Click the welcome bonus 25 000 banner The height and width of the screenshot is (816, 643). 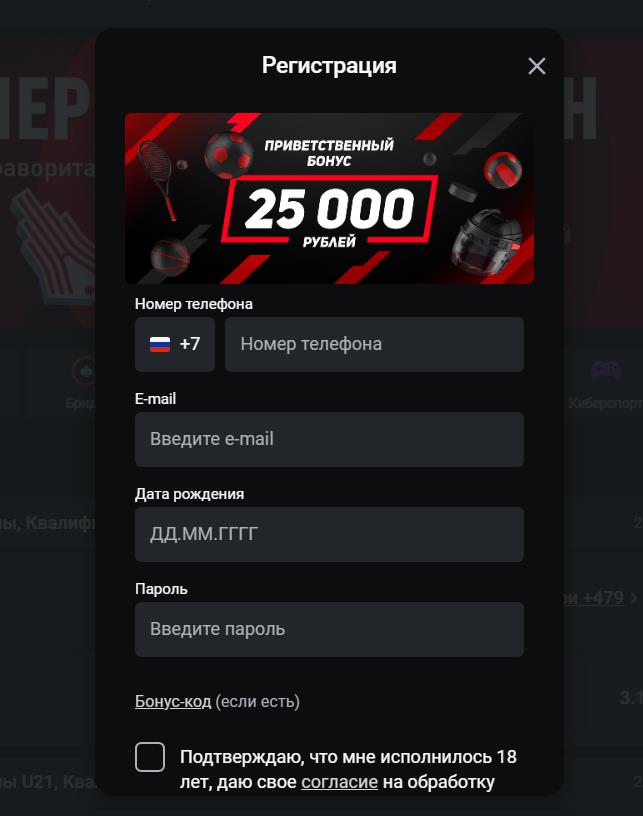(x=329, y=198)
